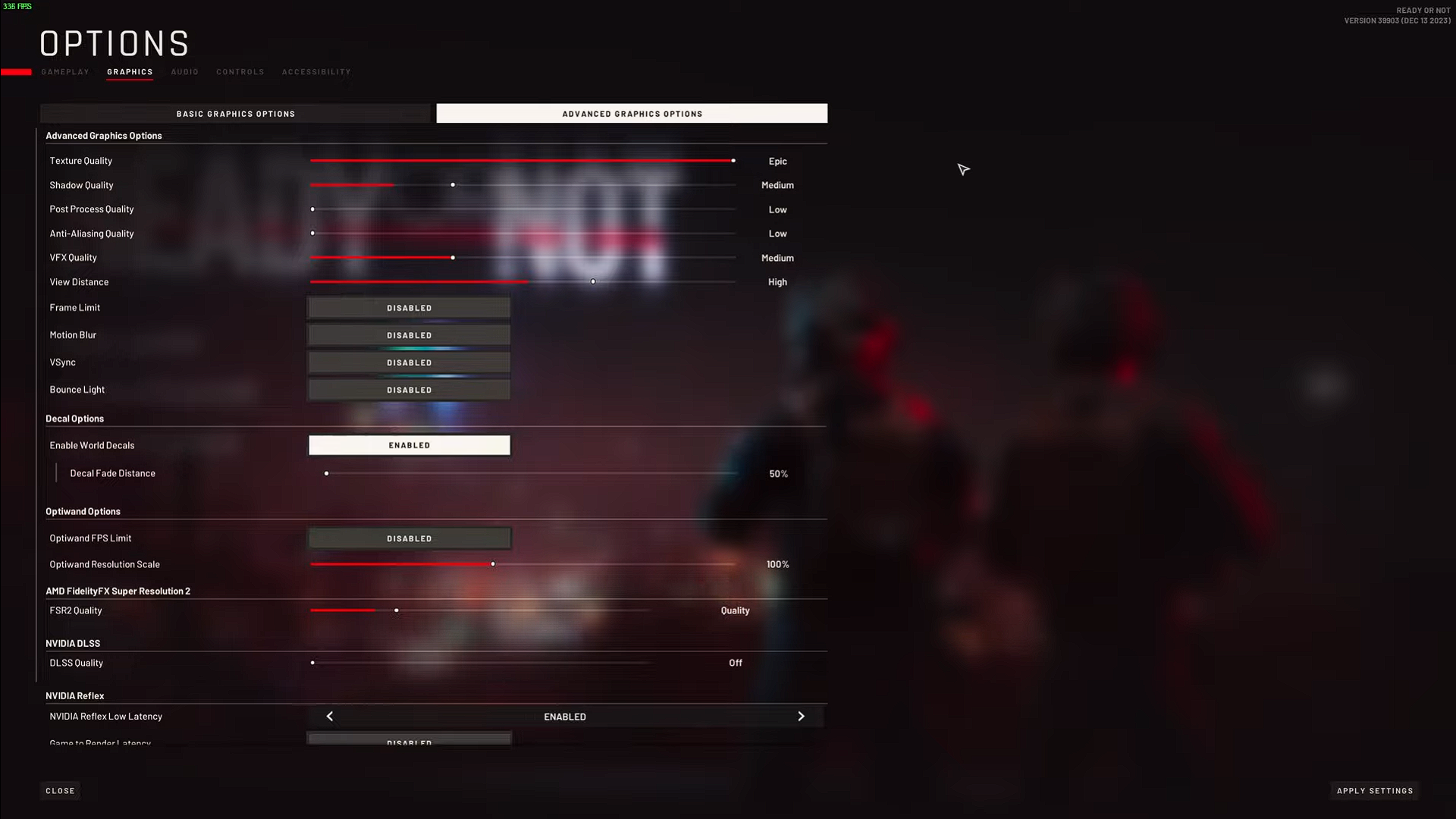
Task: Toggle Motion Blur disabled button
Action: pos(408,335)
